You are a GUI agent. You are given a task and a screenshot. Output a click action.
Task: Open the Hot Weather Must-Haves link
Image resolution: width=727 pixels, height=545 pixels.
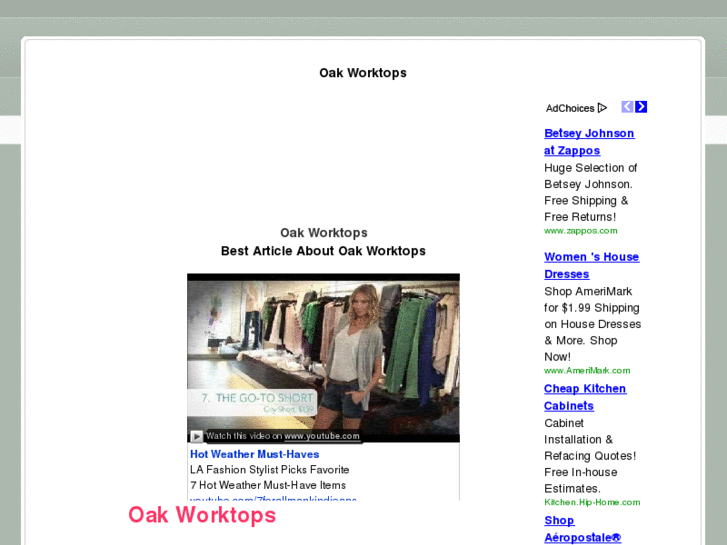point(255,454)
